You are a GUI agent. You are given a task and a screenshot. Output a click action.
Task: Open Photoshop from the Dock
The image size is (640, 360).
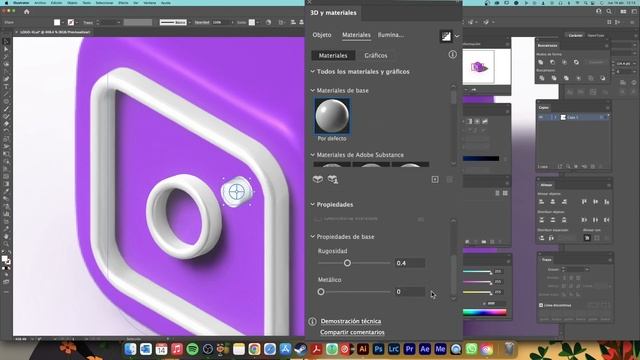tap(378, 349)
